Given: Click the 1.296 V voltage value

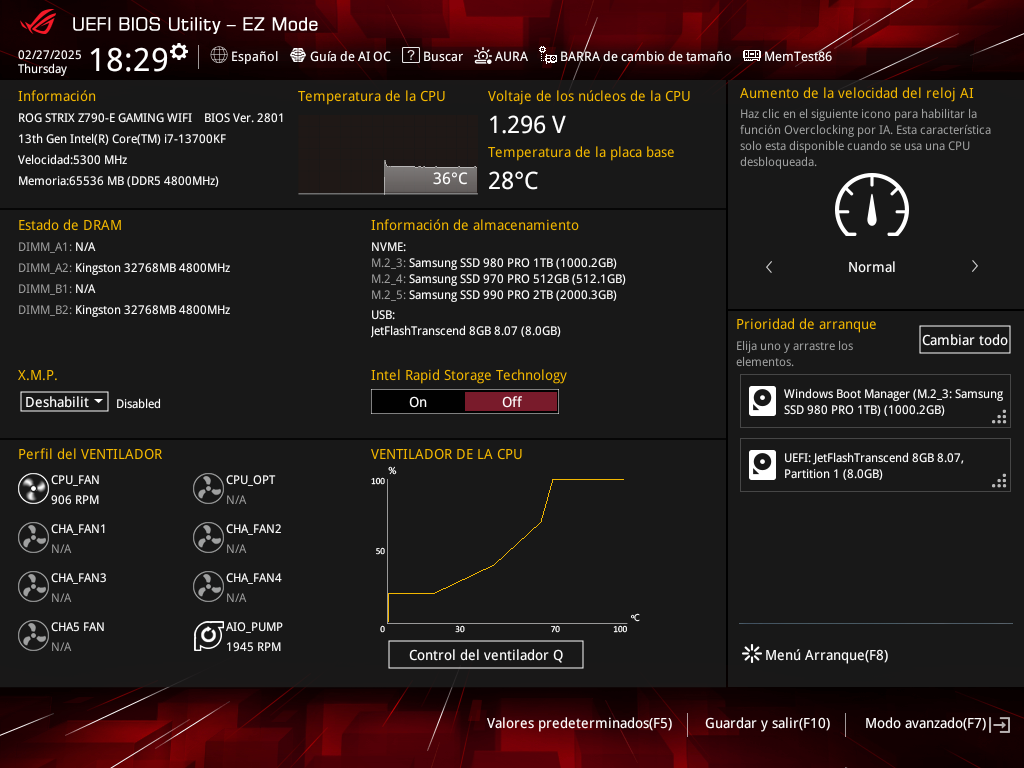Looking at the screenshot, I should [x=527, y=124].
